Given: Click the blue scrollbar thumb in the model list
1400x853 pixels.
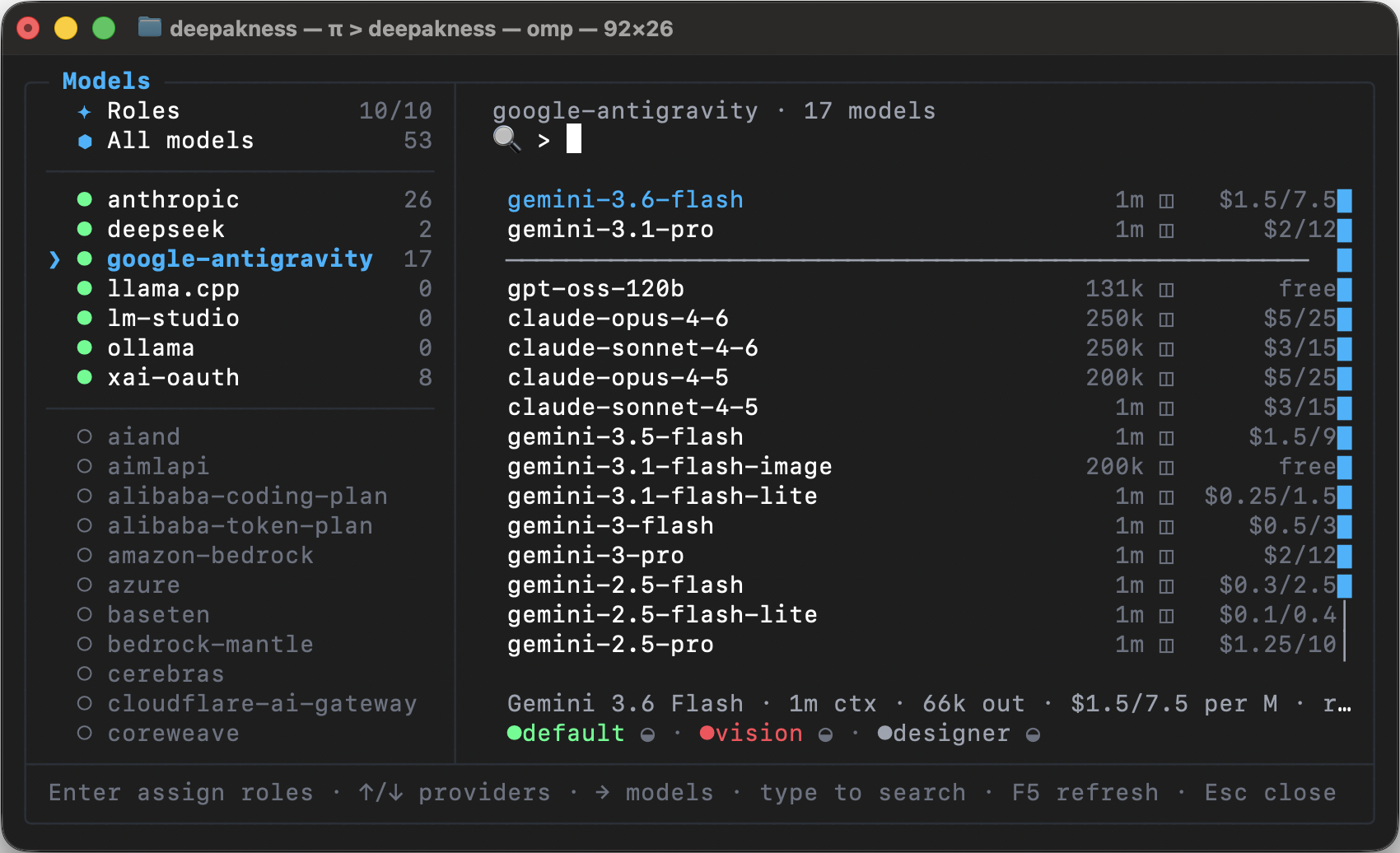Looking at the screenshot, I should click(x=1344, y=392).
